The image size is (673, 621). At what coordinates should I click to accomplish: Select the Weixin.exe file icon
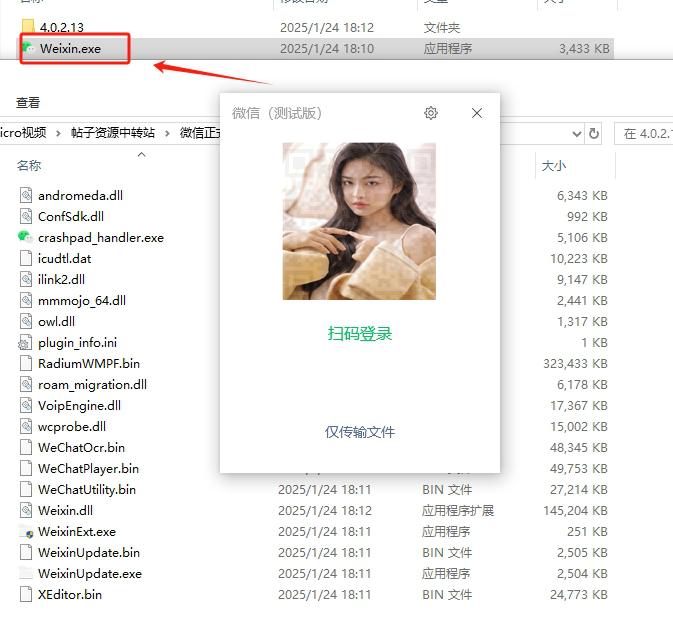point(28,48)
